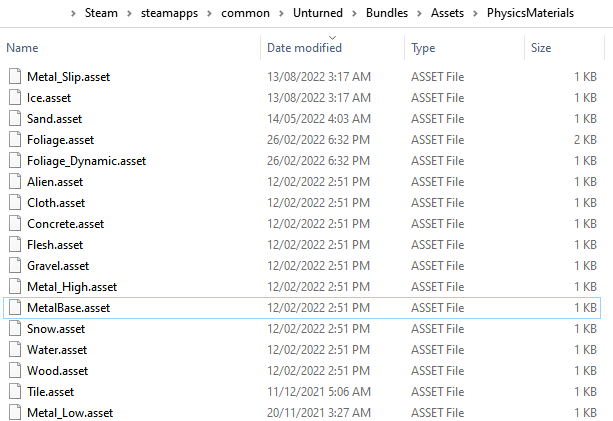Go to steamapps folder in breadcrumb
Viewport: 613px width, 421px height.
(169, 14)
